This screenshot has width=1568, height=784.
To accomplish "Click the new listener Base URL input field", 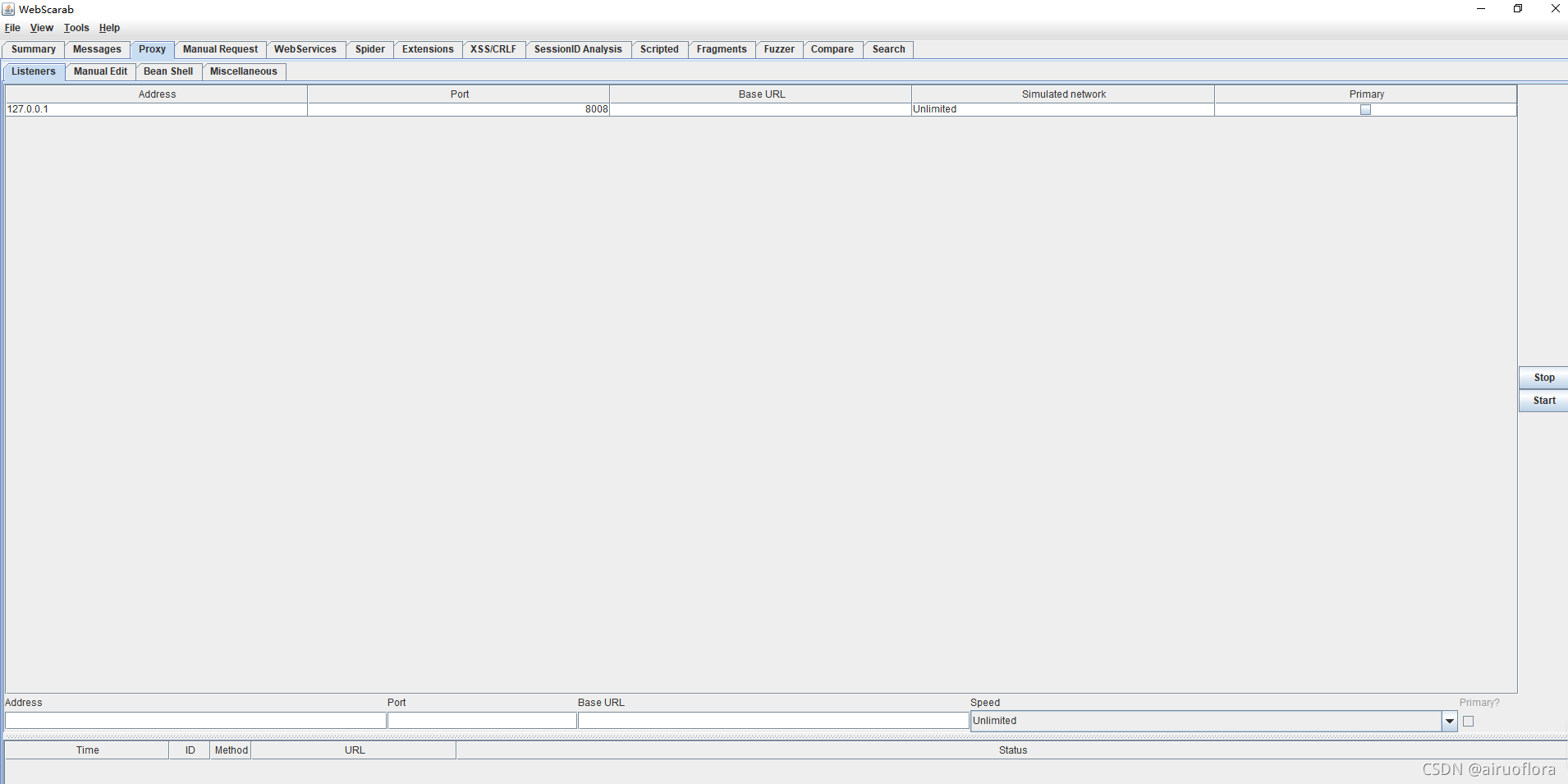I will click(773, 721).
